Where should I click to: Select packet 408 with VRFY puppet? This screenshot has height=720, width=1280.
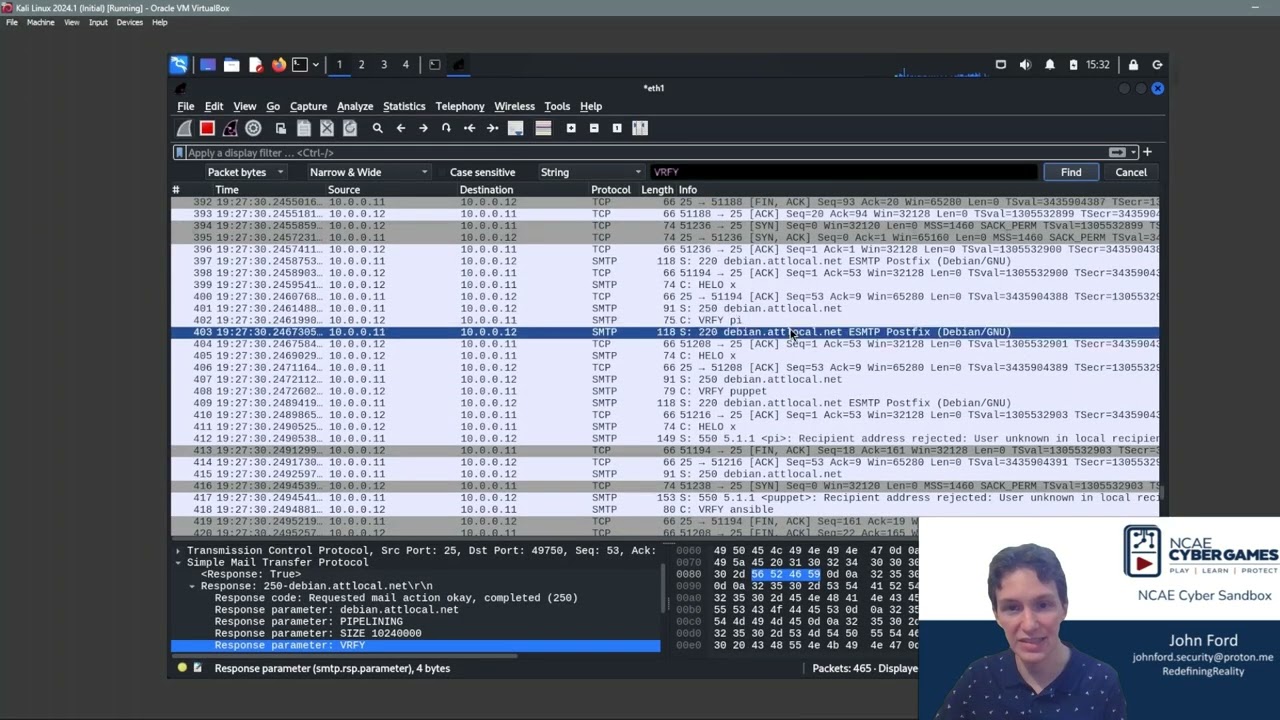[x=665, y=391]
